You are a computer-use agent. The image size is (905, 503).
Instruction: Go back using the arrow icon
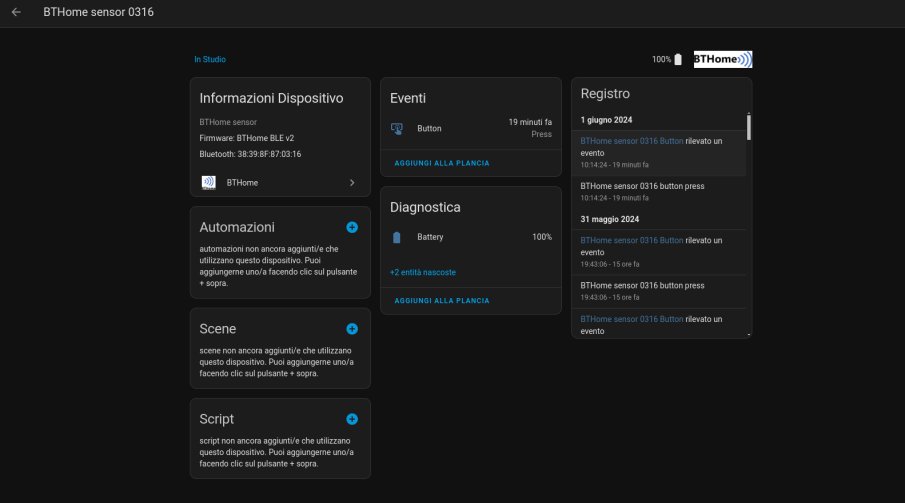click(x=16, y=12)
